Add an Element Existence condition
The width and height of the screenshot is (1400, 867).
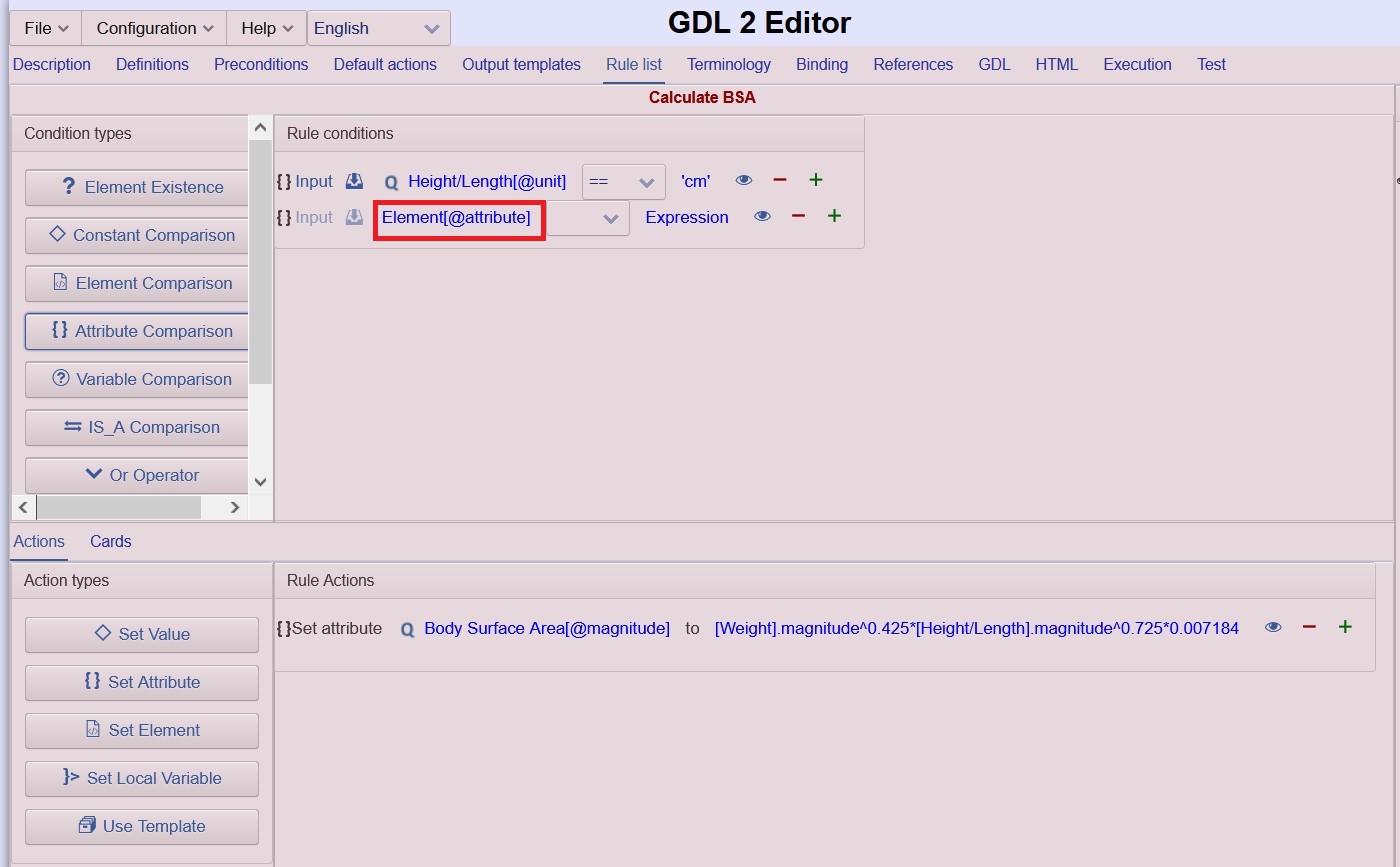[137, 187]
